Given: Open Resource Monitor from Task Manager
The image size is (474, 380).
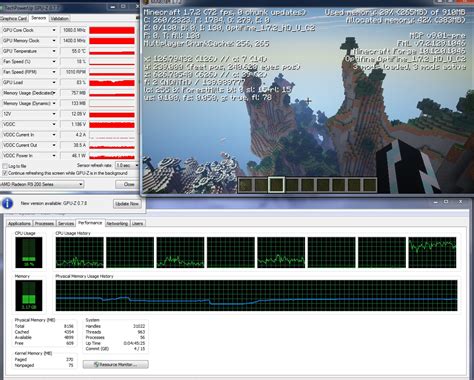Looking at the screenshot, I should coord(116,364).
